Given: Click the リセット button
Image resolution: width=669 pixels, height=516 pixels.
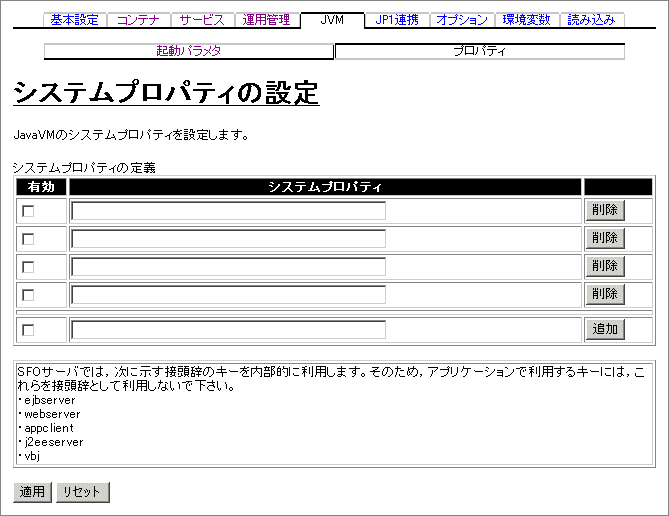Looking at the screenshot, I should pos(83,492).
